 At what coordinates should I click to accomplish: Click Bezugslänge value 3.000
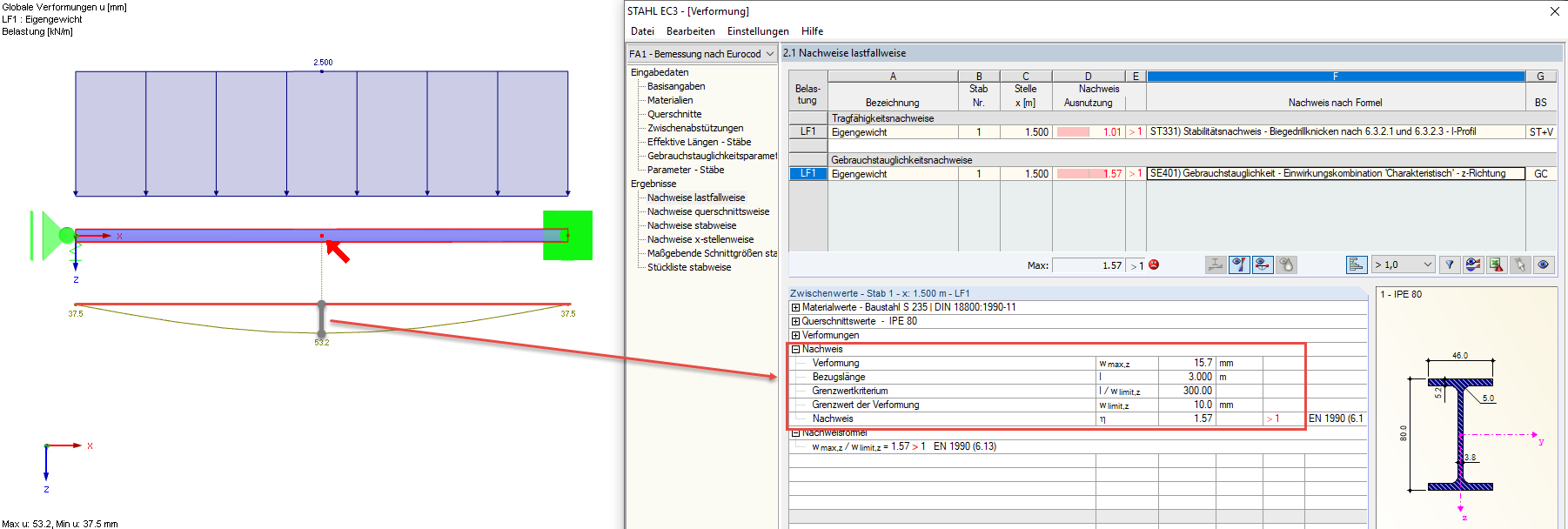(1187, 377)
